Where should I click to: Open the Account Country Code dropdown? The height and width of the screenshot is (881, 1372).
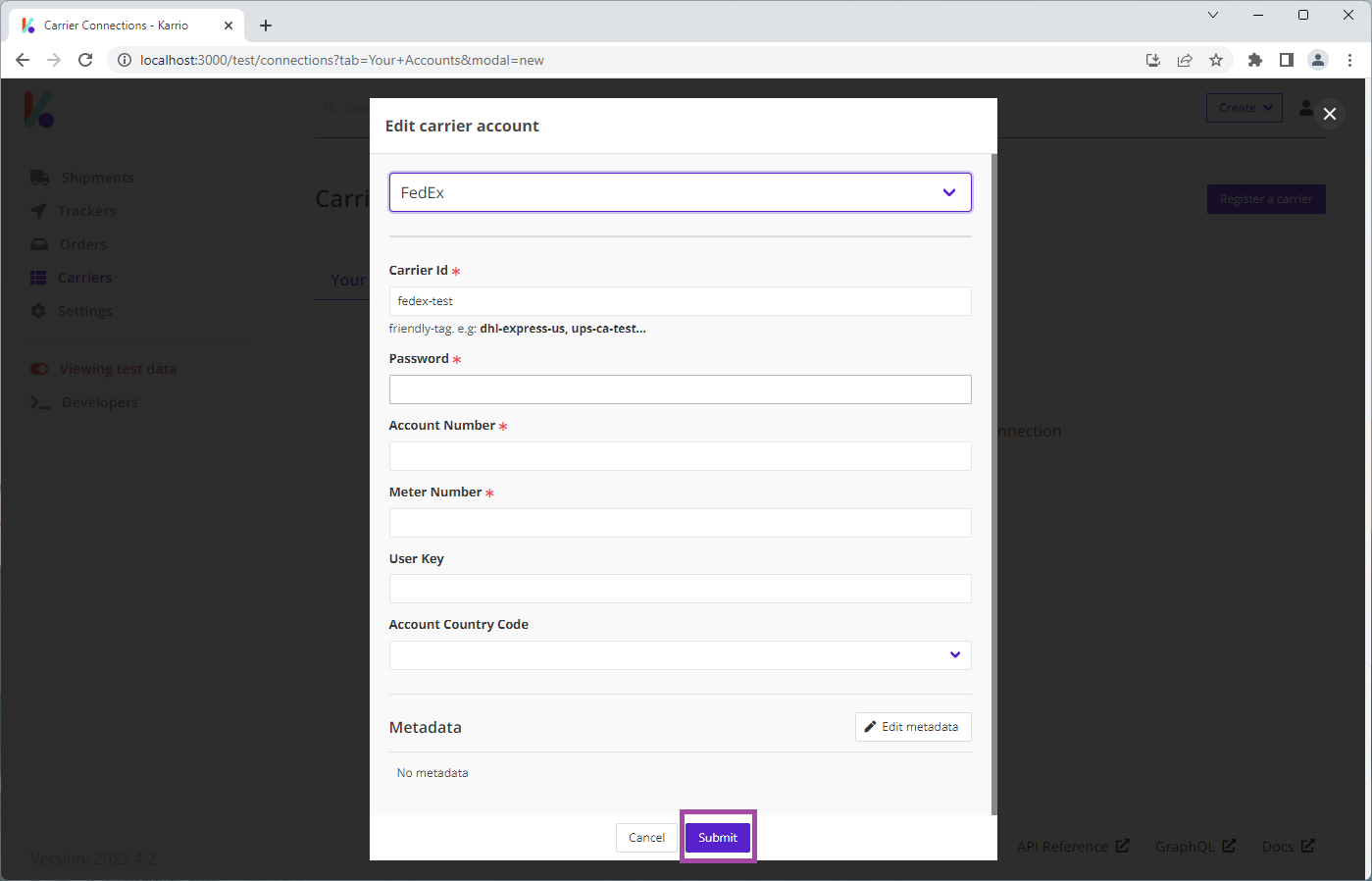click(x=681, y=655)
